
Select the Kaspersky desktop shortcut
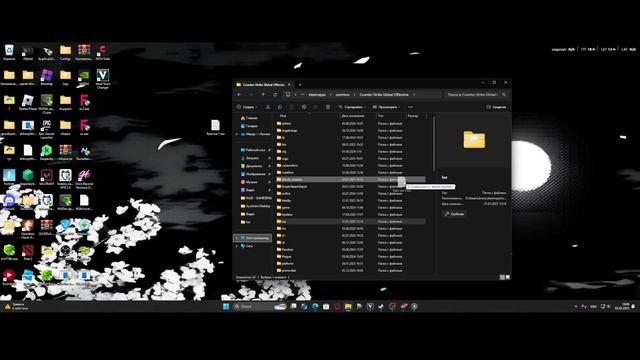coord(47,152)
